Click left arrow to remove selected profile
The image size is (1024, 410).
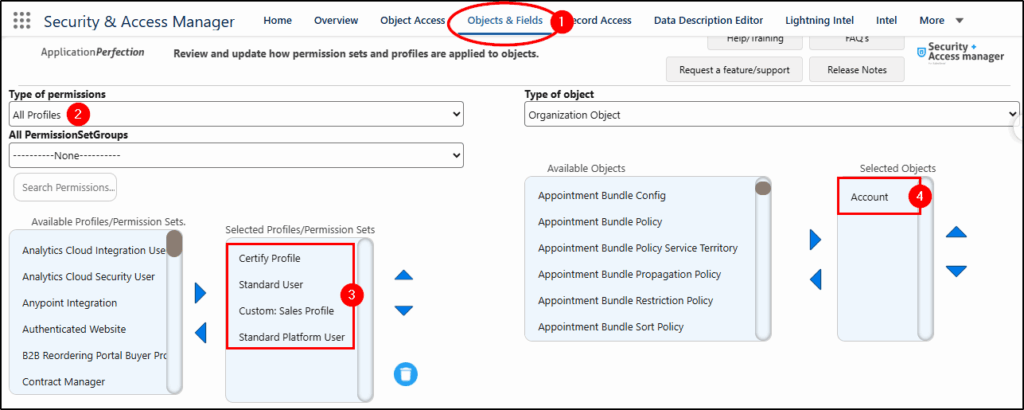click(x=200, y=332)
